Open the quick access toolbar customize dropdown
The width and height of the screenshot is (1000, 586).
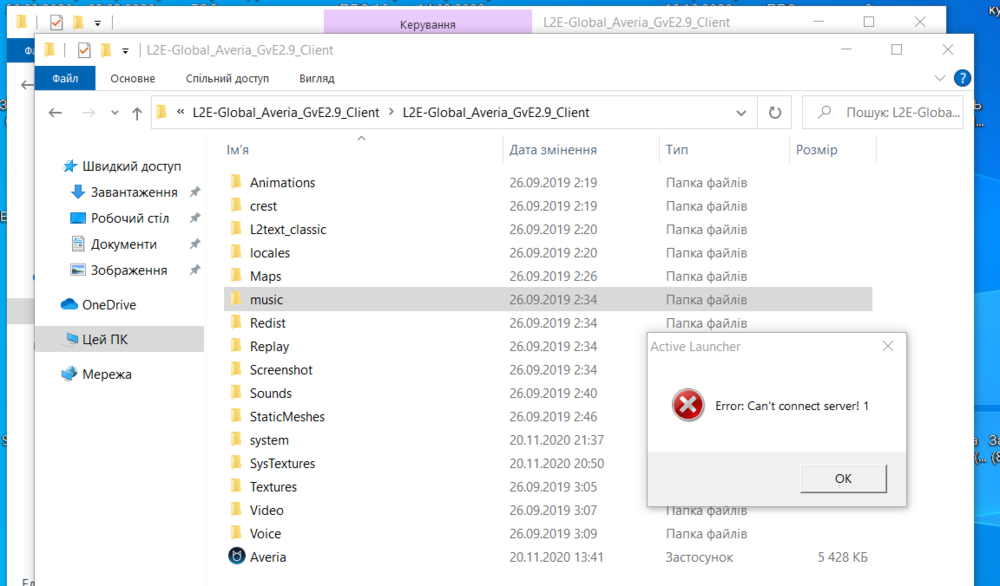pos(123,50)
